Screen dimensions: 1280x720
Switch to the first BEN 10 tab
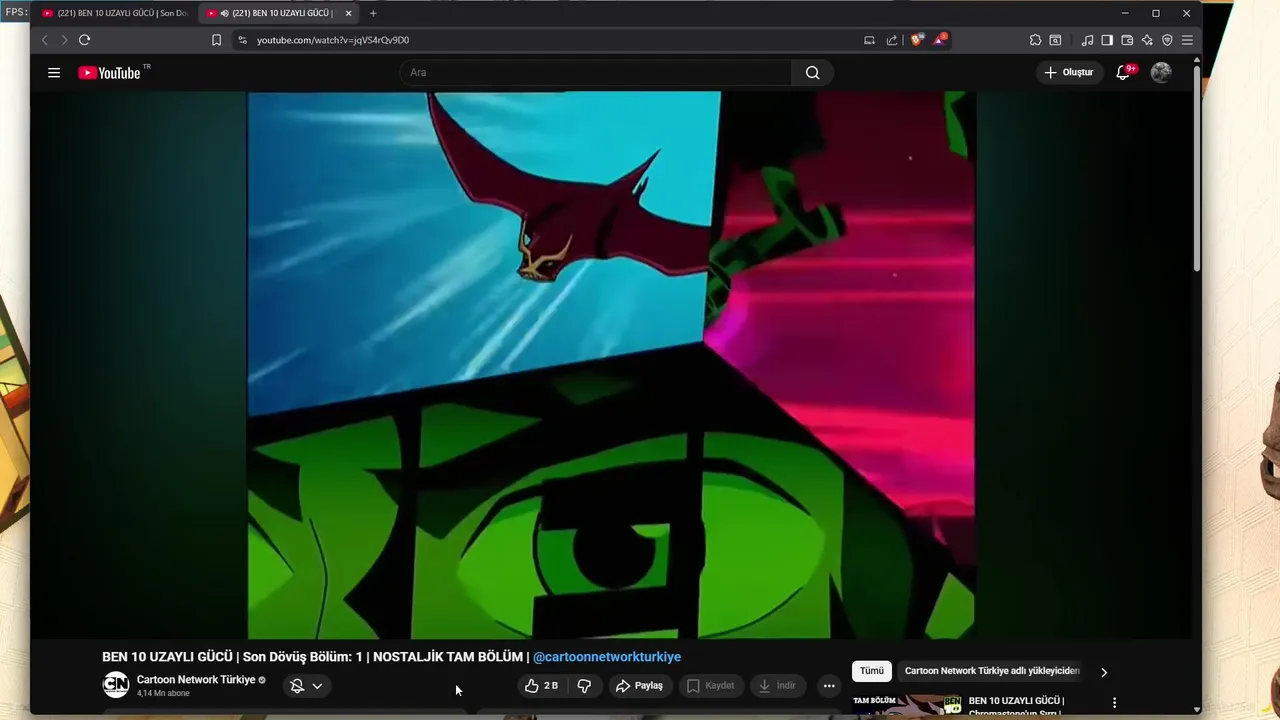tap(115, 13)
